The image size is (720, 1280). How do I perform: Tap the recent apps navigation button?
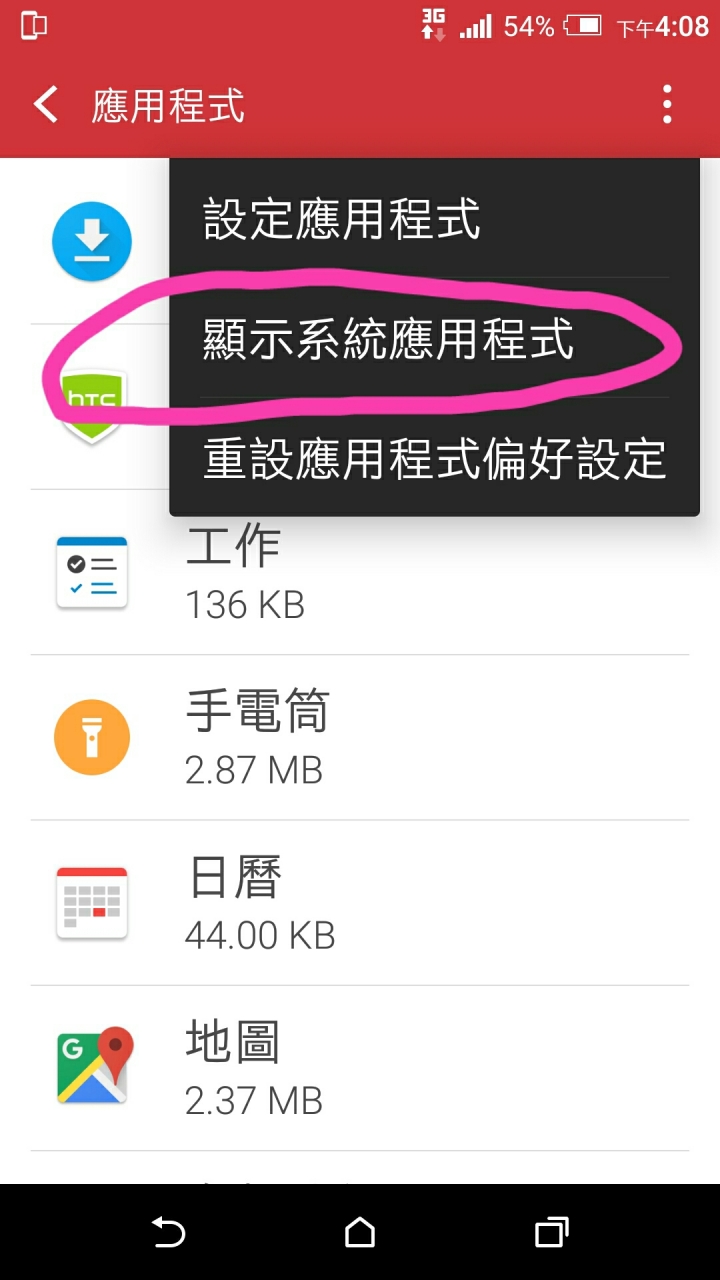click(x=552, y=1232)
